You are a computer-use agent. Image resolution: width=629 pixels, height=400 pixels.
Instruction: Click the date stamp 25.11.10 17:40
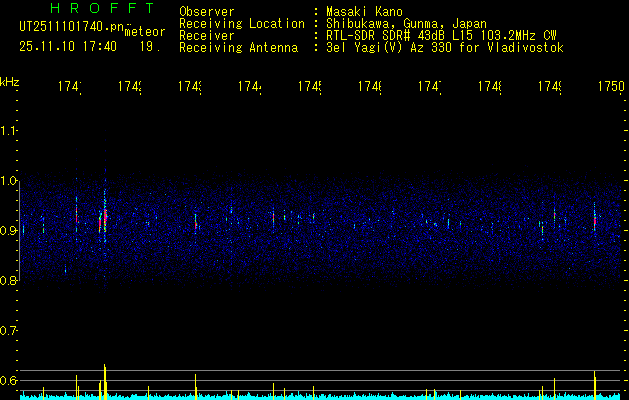[x=68, y=47]
